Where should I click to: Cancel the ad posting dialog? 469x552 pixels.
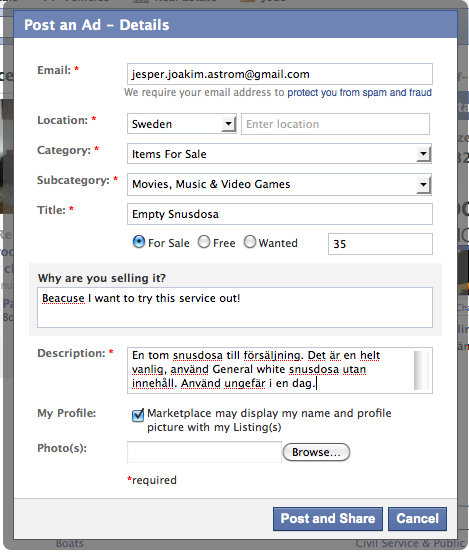[417, 519]
